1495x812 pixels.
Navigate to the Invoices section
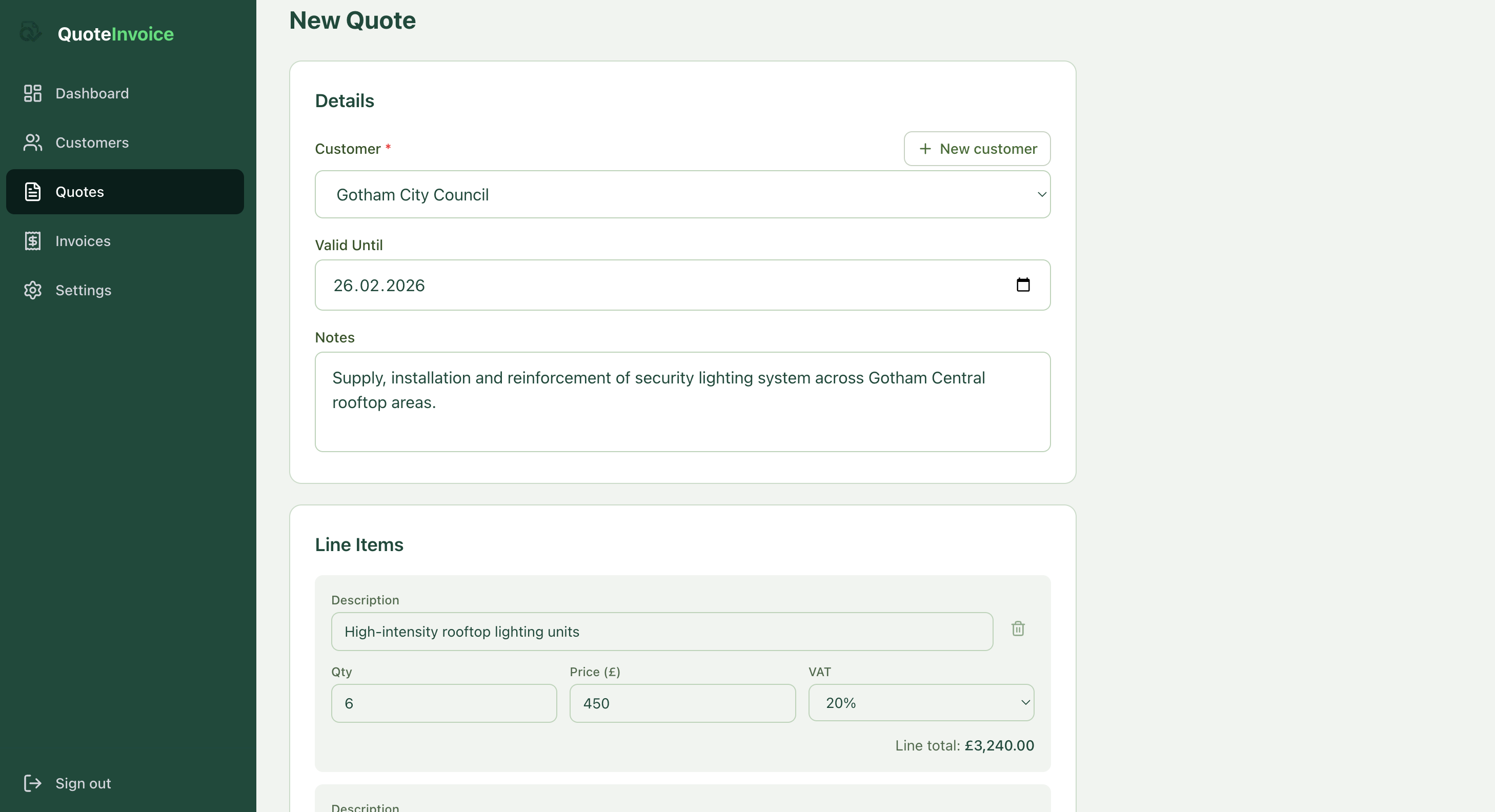tap(83, 240)
